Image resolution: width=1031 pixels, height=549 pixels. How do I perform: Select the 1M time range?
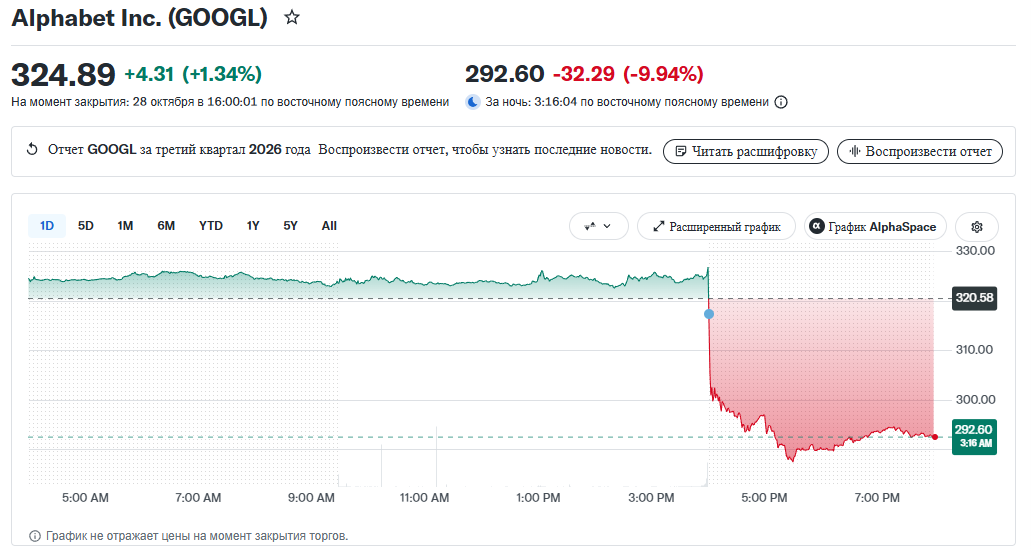(125, 226)
